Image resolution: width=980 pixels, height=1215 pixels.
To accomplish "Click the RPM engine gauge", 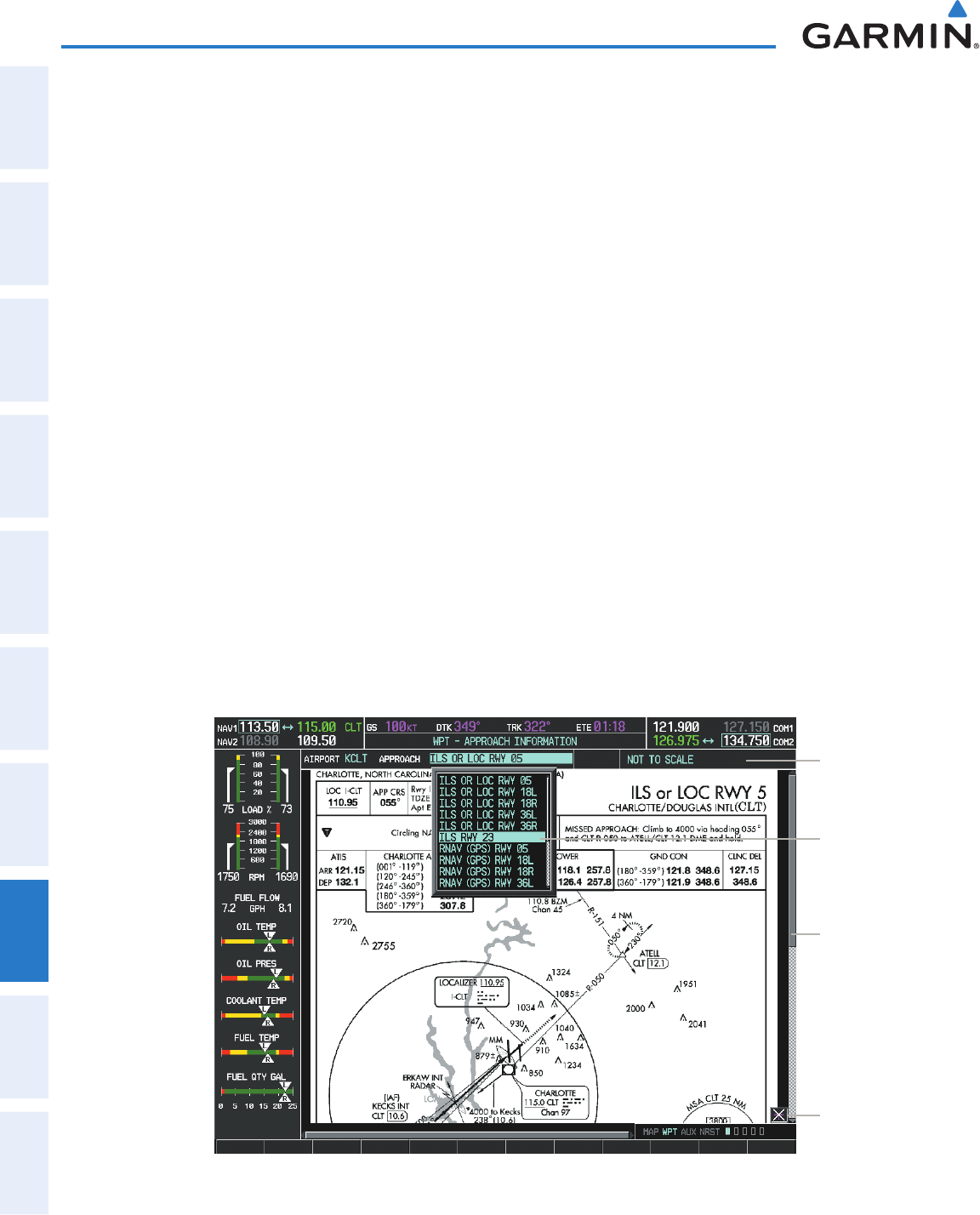I will point(258,851).
